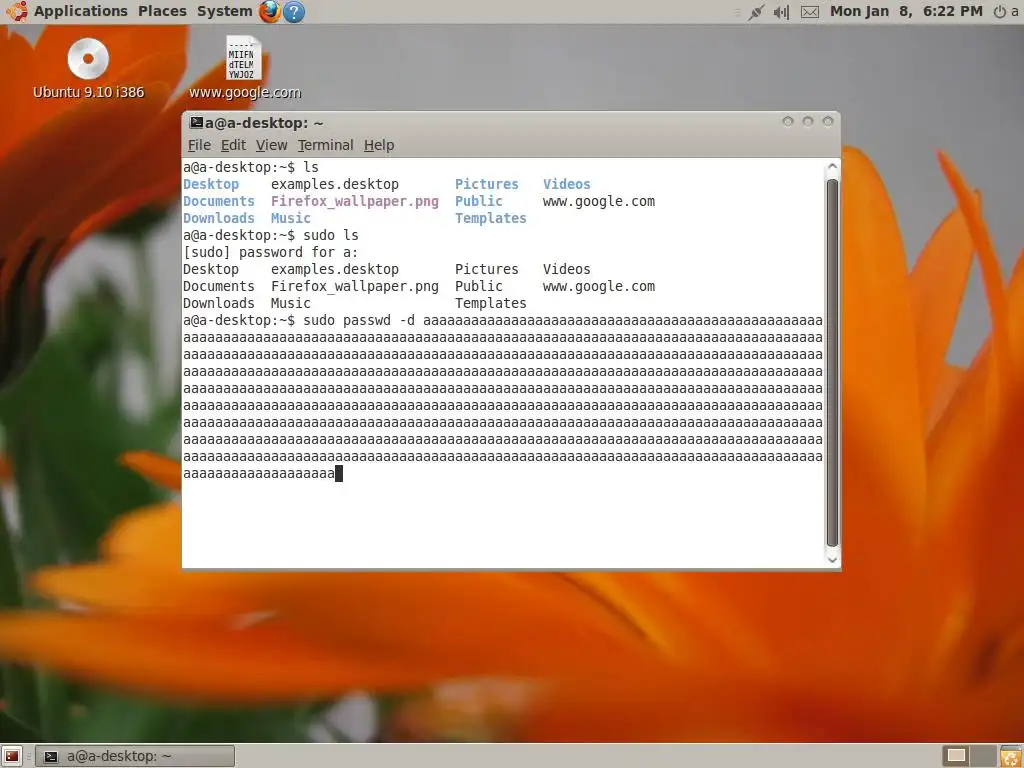Click blue 'Downloads' in first ls output

[x=219, y=218]
